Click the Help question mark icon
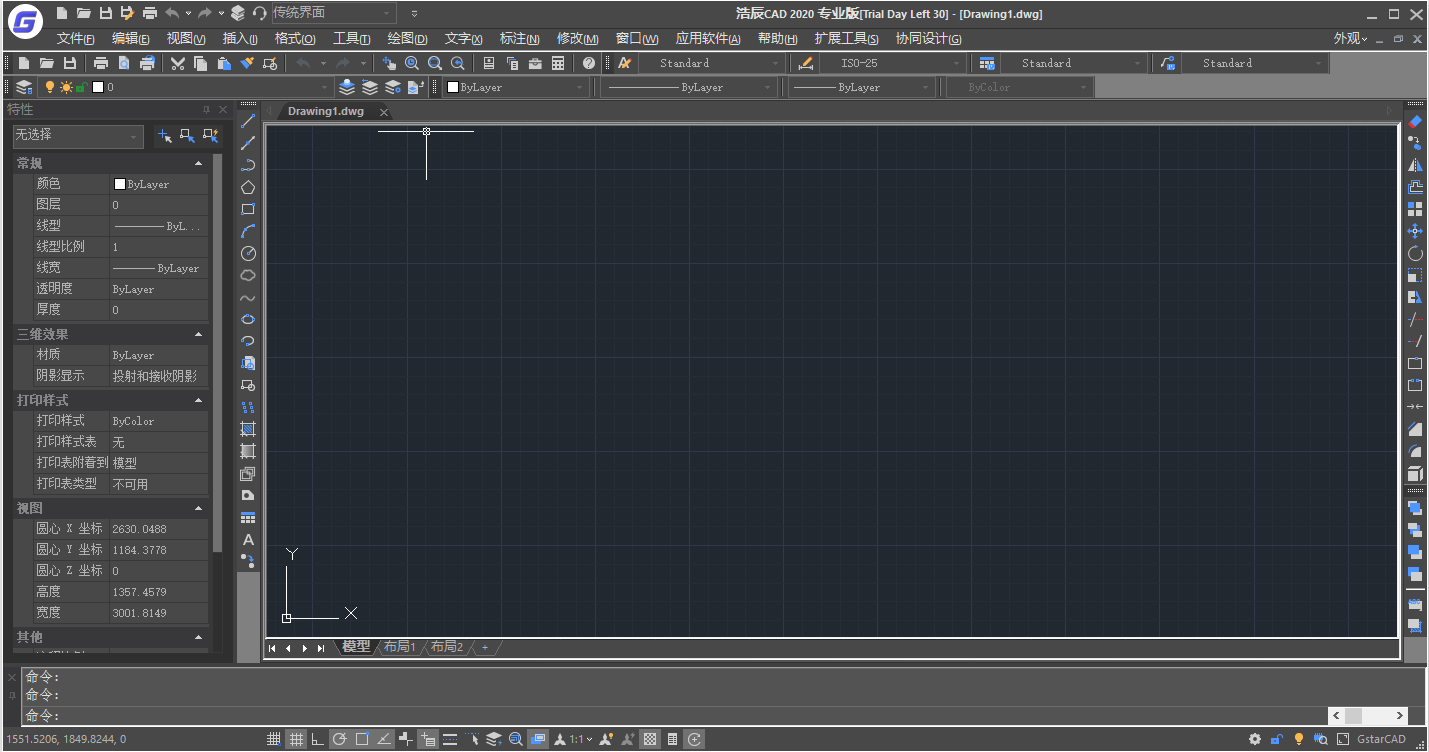This screenshot has height=752, width=1429. (x=589, y=63)
